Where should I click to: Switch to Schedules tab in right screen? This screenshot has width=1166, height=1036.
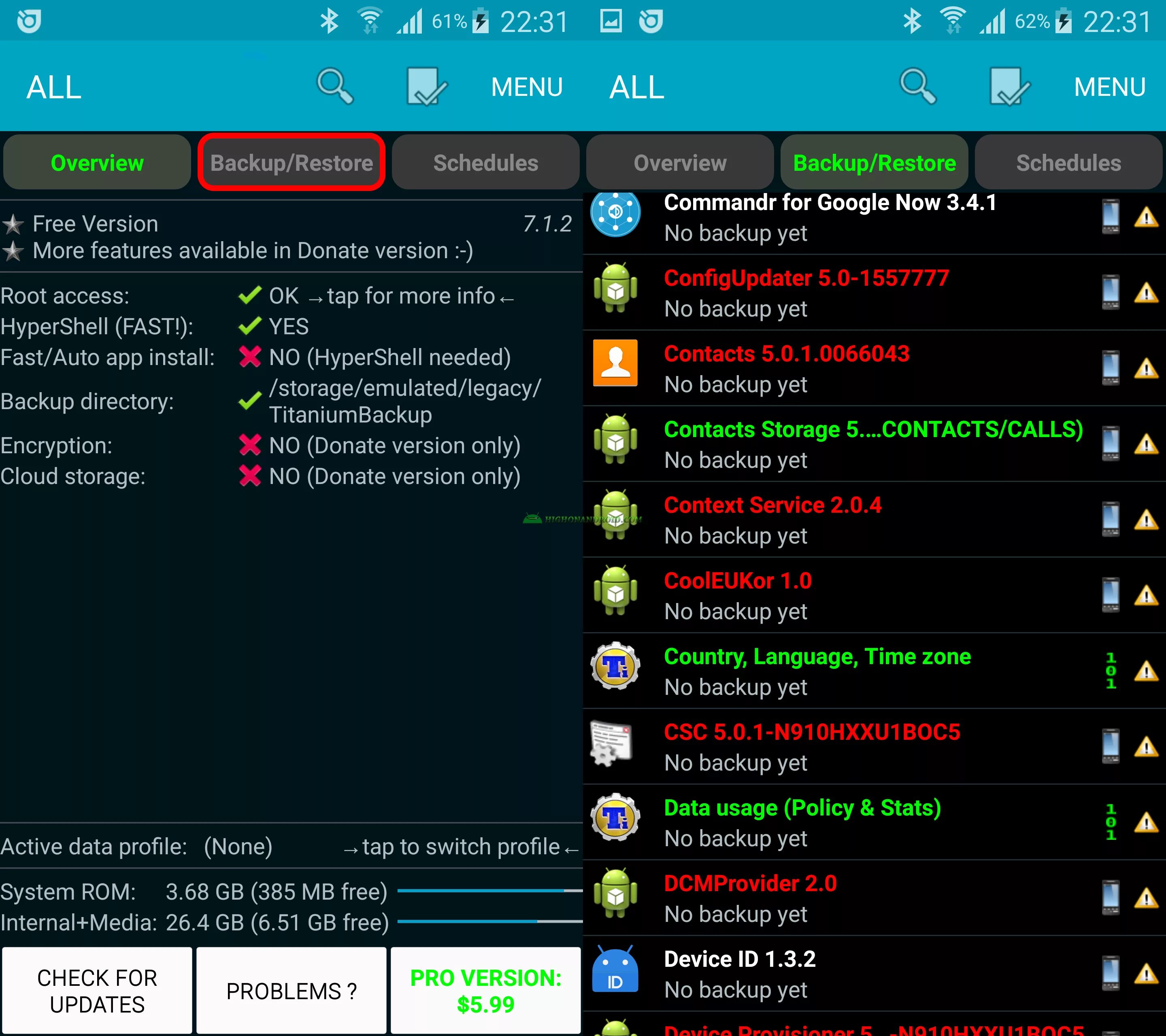tap(1068, 163)
